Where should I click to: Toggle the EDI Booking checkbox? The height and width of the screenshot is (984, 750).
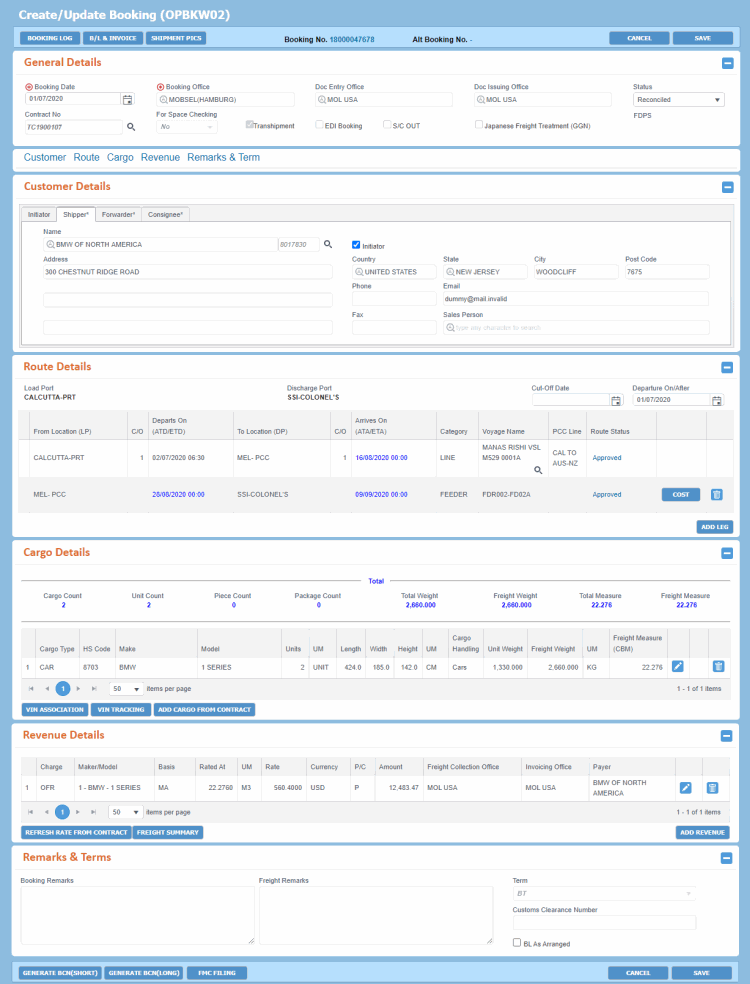click(319, 126)
